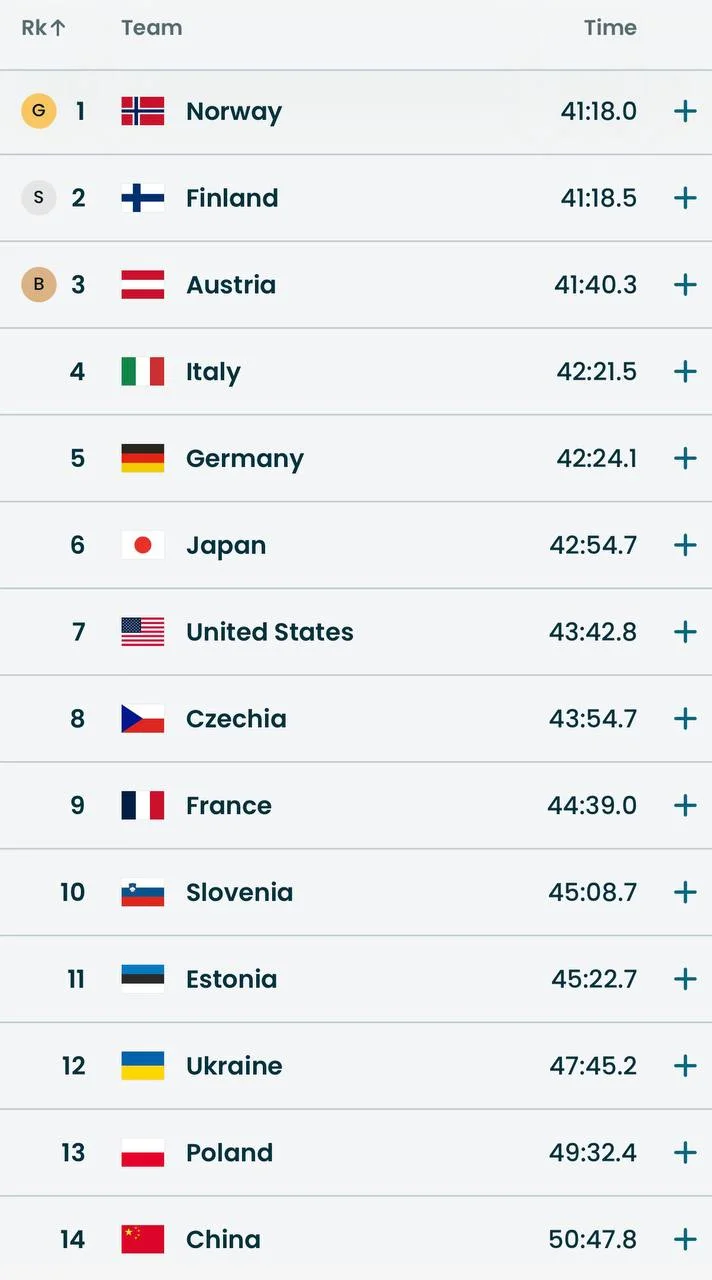Click the Time column header
Image resolution: width=712 pixels, height=1280 pixels.
click(x=610, y=28)
